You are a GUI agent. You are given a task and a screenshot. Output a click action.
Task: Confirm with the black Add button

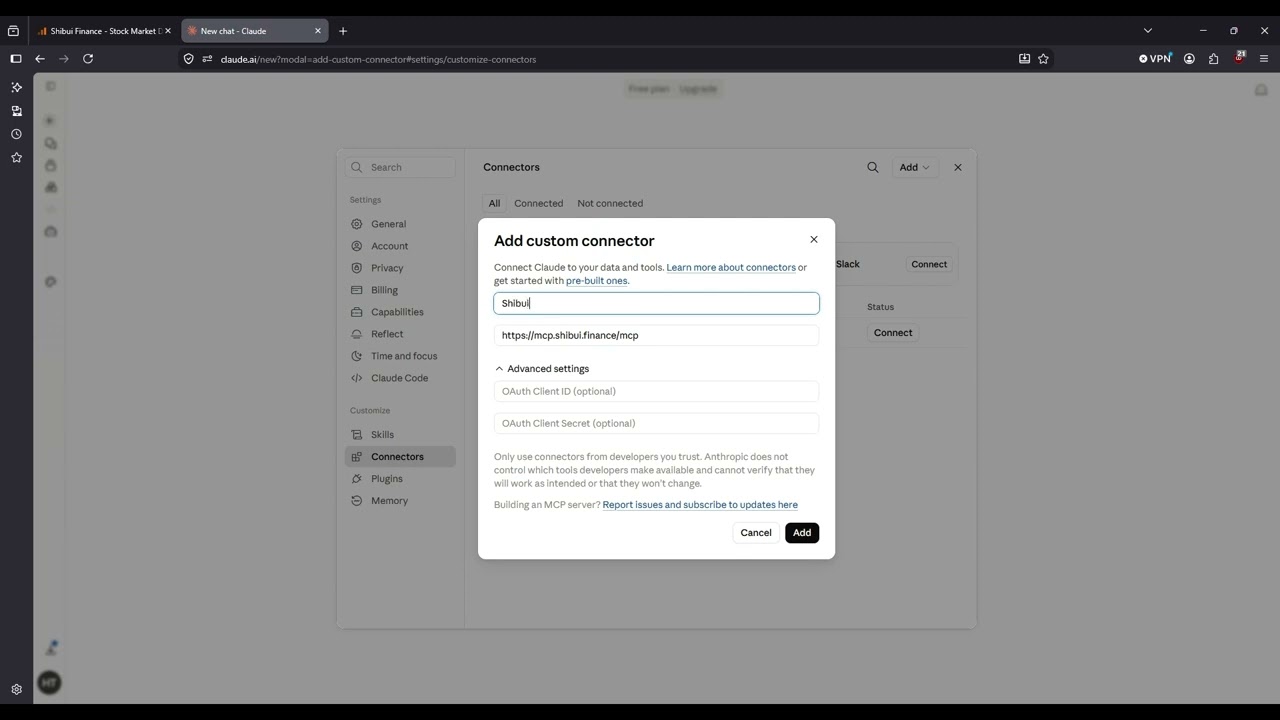(802, 533)
